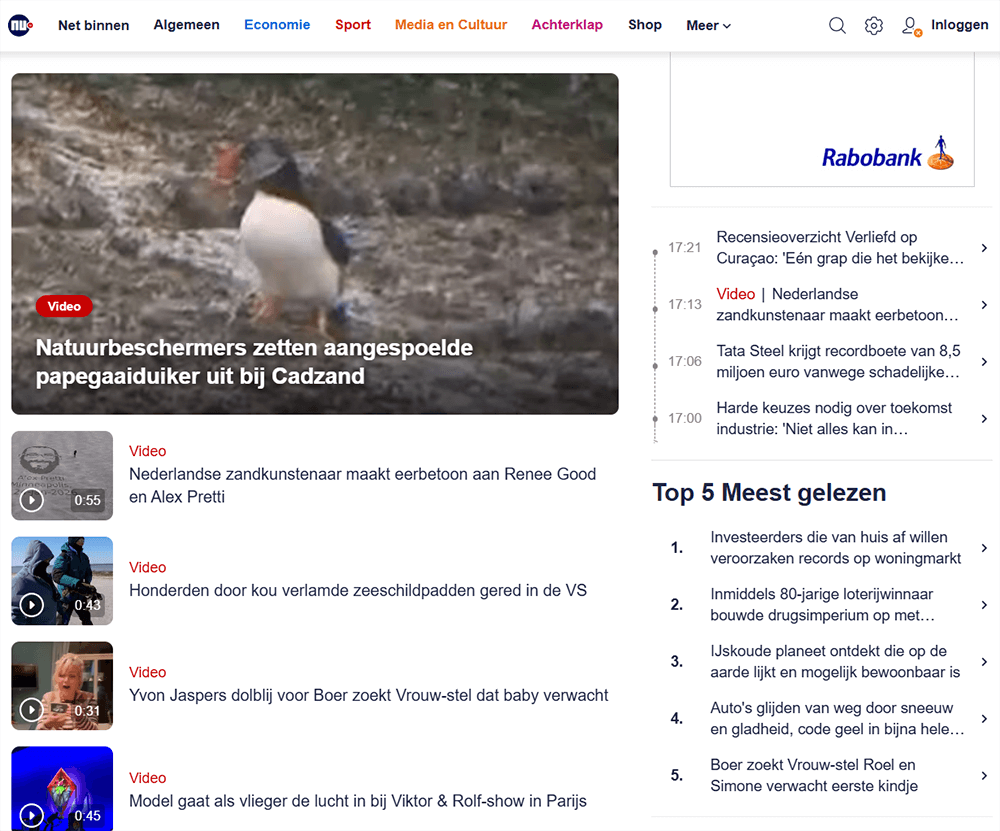The height and width of the screenshot is (831, 1000).
Task: Click the Inloggen link
Action: click(959, 25)
